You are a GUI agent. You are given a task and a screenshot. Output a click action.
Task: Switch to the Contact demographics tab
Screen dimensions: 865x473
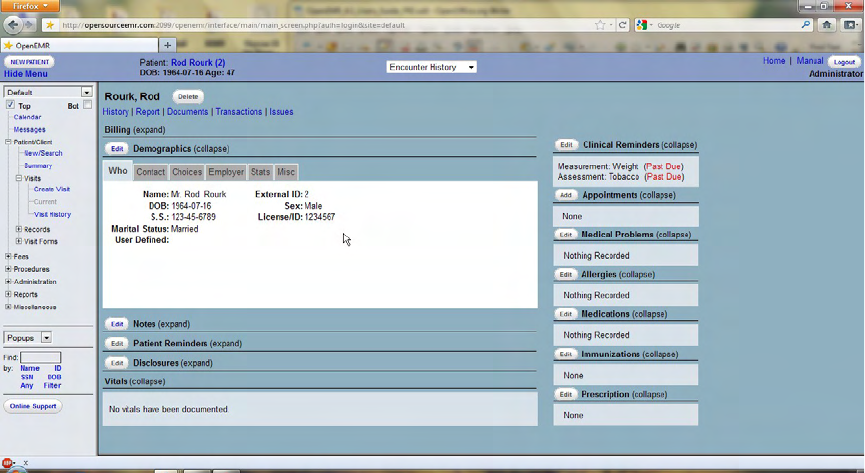coord(151,172)
